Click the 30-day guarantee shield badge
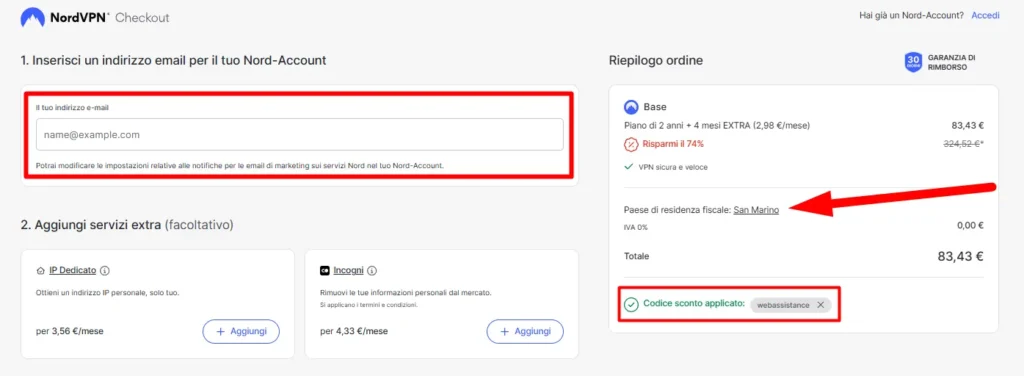Viewport: 1024px width, 376px height. point(912,63)
